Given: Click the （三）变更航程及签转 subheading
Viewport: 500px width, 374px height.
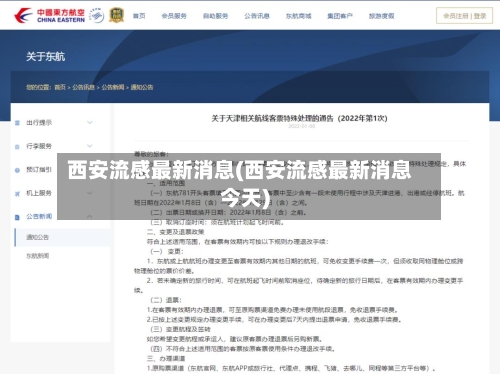Looking at the screenshot, I should point(180,329).
